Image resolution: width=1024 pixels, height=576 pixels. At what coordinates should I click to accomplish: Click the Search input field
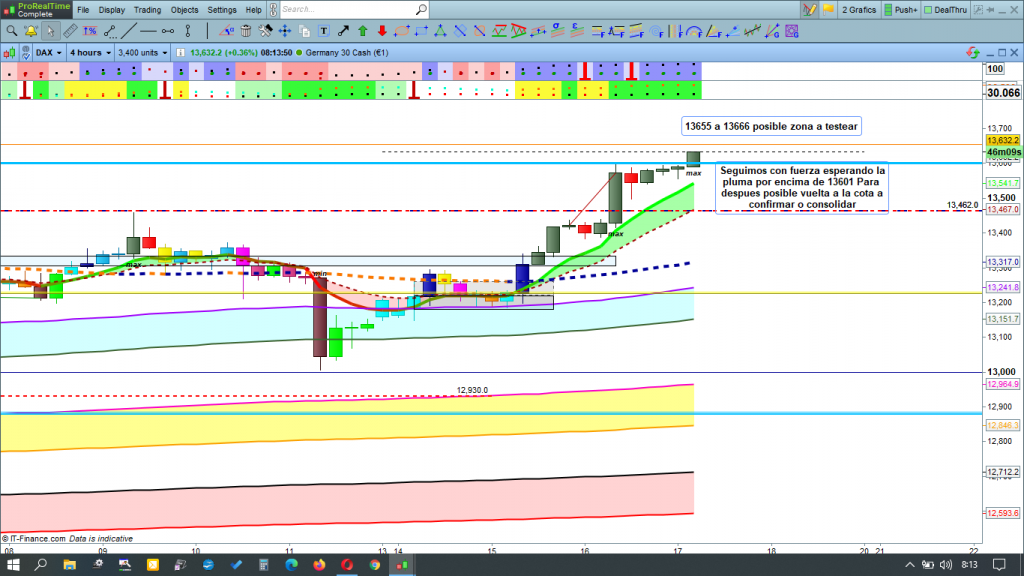[350, 9]
